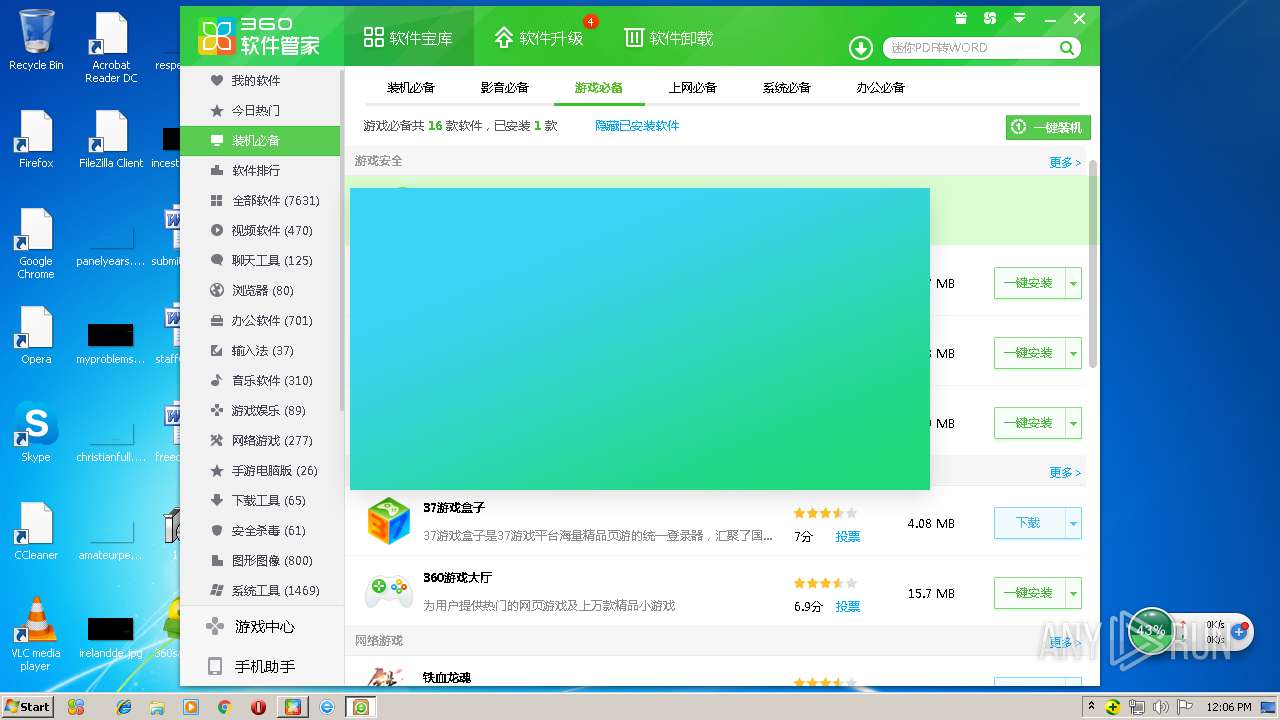Viewport: 1280px width, 720px height.
Task: Select 今日热门 in the sidebar
Action: pos(260,110)
